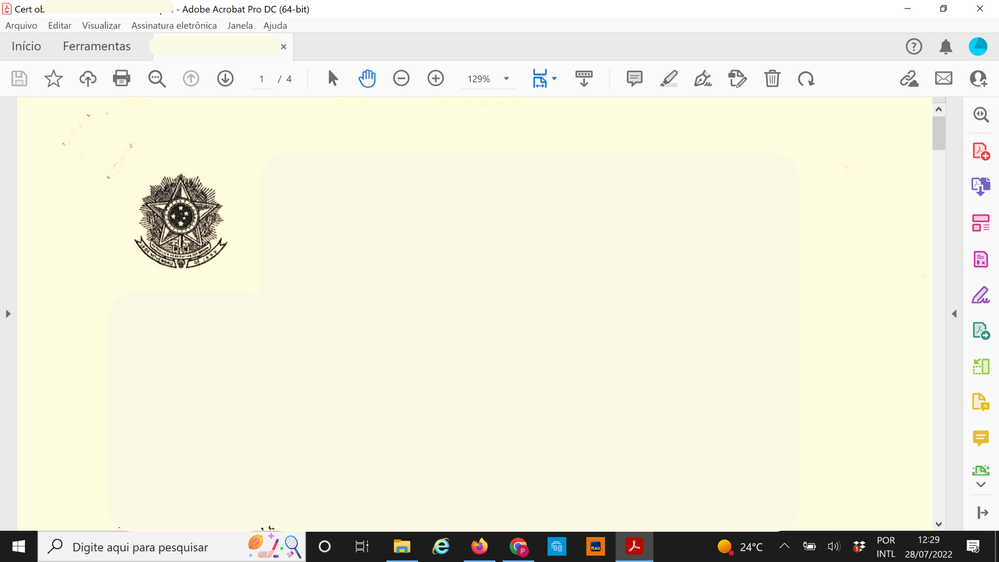The height and width of the screenshot is (562, 999).
Task: Open File Explorer from the taskbar
Action: coord(401,547)
